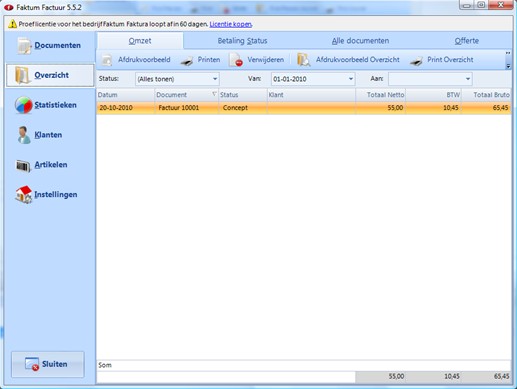Expand toolbar overflow arrow at right end
This screenshot has width=517, height=389.
[508, 66]
